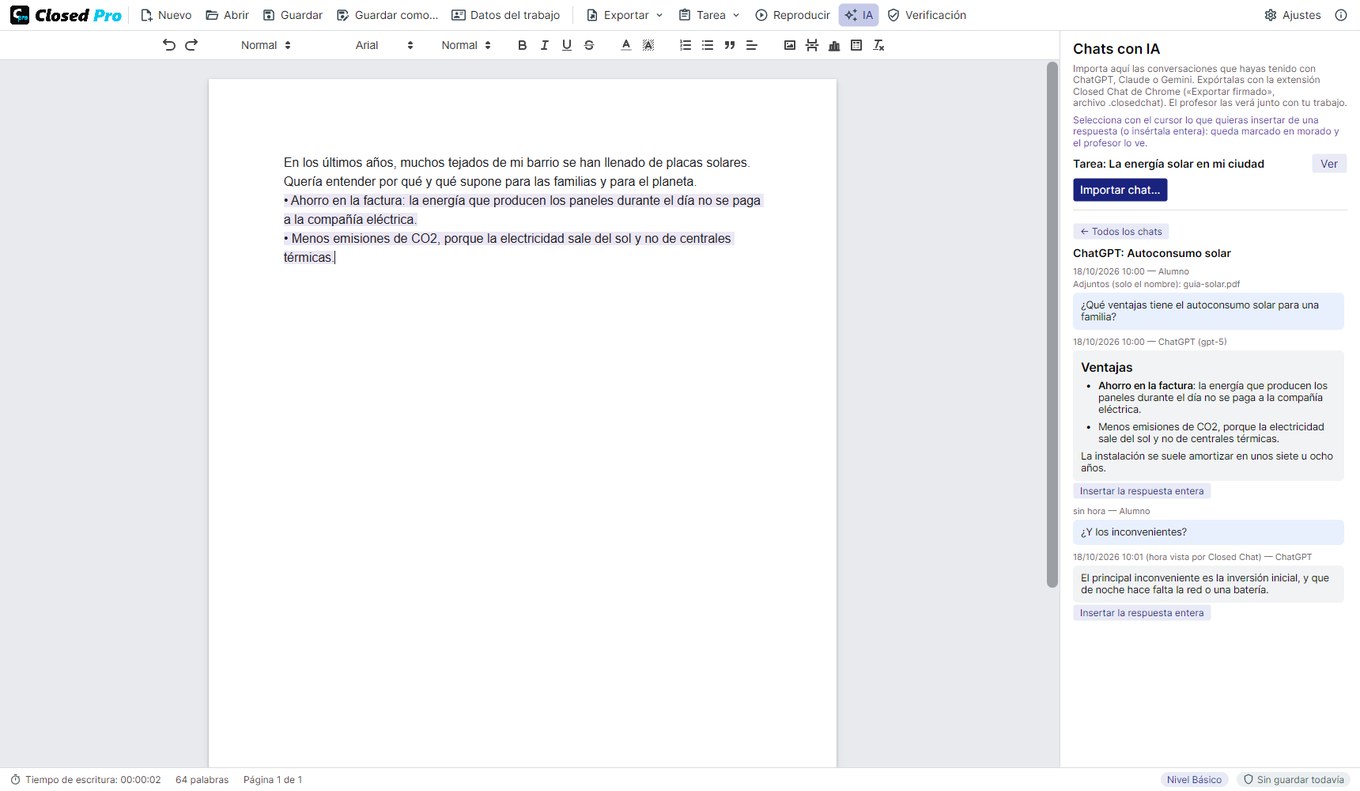Click the Importar chat... button
The width and height of the screenshot is (1360, 791).
pyautogui.click(x=1120, y=190)
